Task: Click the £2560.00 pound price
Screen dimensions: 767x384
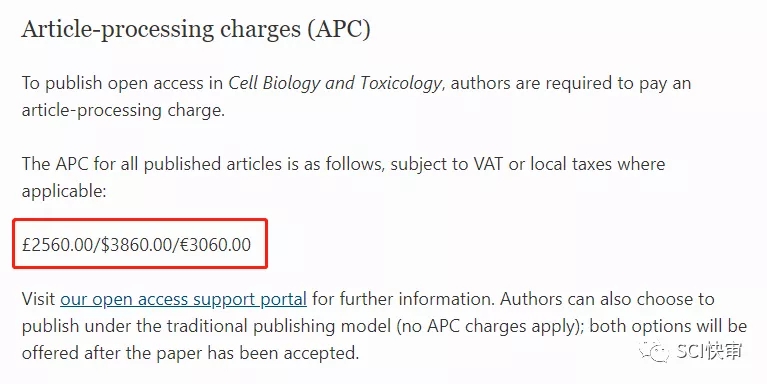Action: (57, 244)
